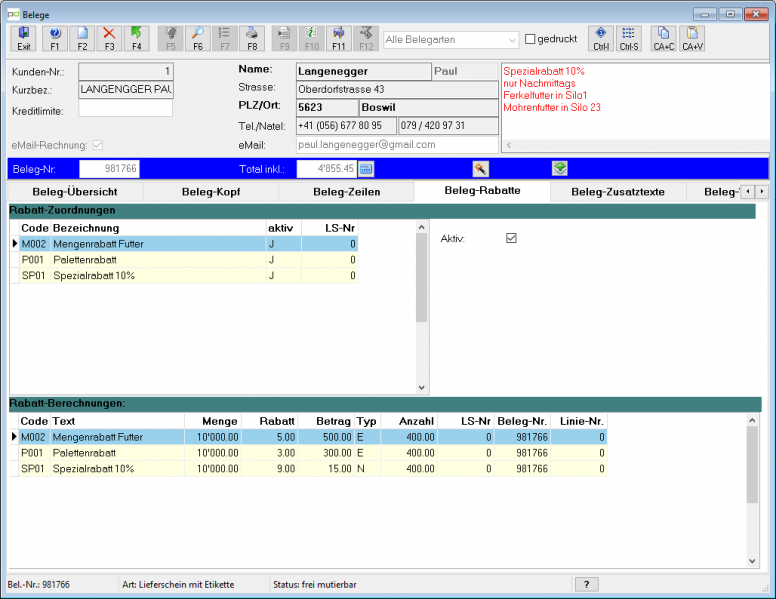Image resolution: width=776 pixels, height=599 pixels.
Task: Open help with the F1 icon
Action: tap(54, 39)
